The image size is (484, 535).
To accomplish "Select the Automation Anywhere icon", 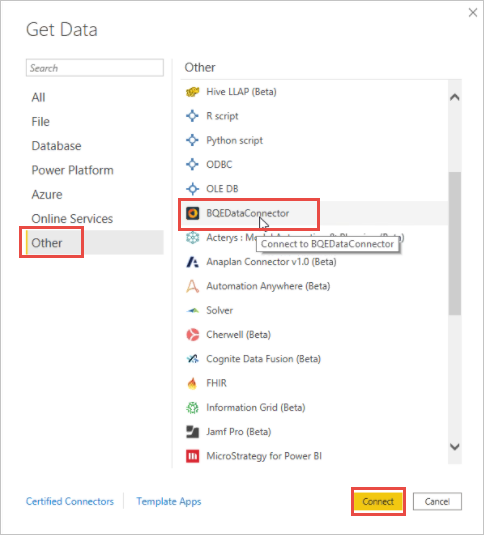I will click(192, 286).
